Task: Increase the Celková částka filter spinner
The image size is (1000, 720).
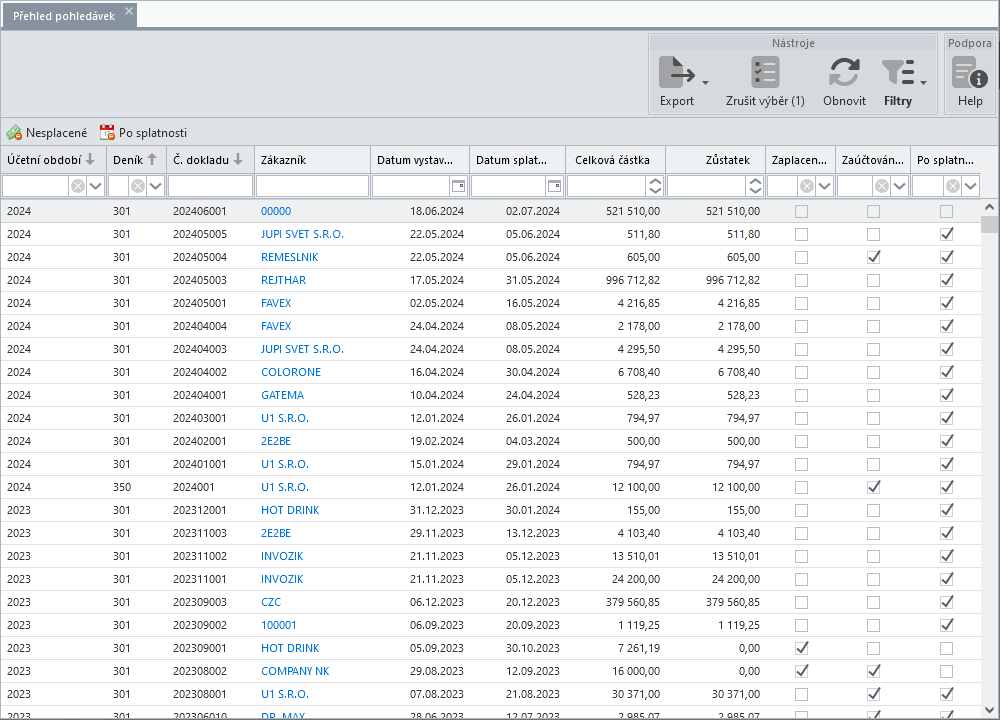Action: pyautogui.click(x=655, y=181)
